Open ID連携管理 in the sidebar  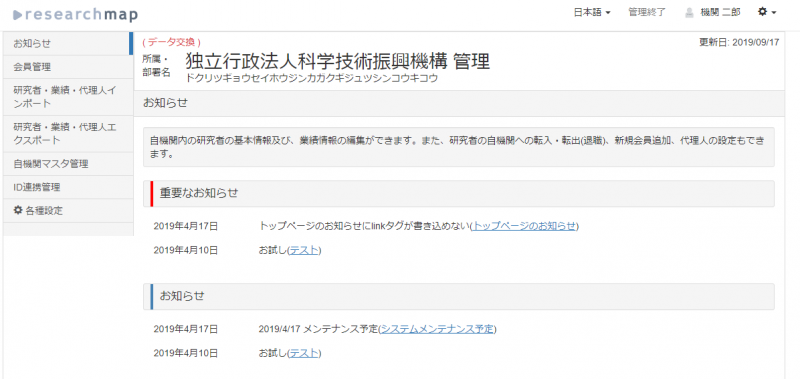tap(68, 187)
